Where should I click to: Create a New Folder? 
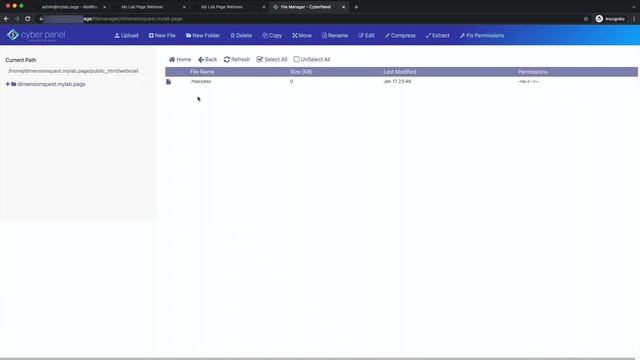(203, 36)
